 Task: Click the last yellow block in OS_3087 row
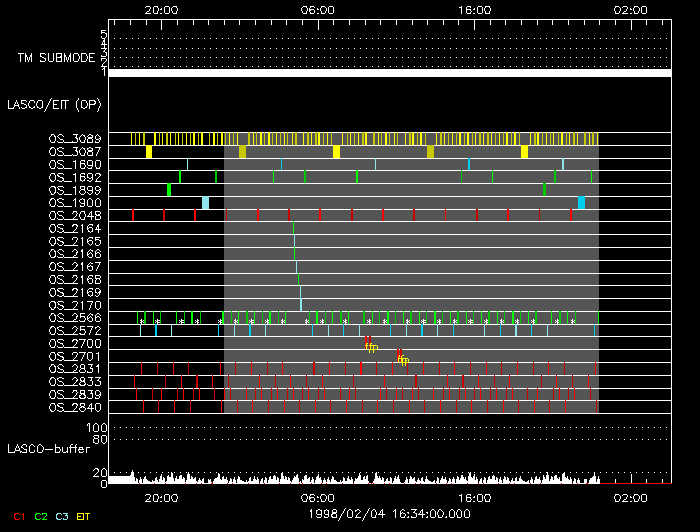point(524,152)
